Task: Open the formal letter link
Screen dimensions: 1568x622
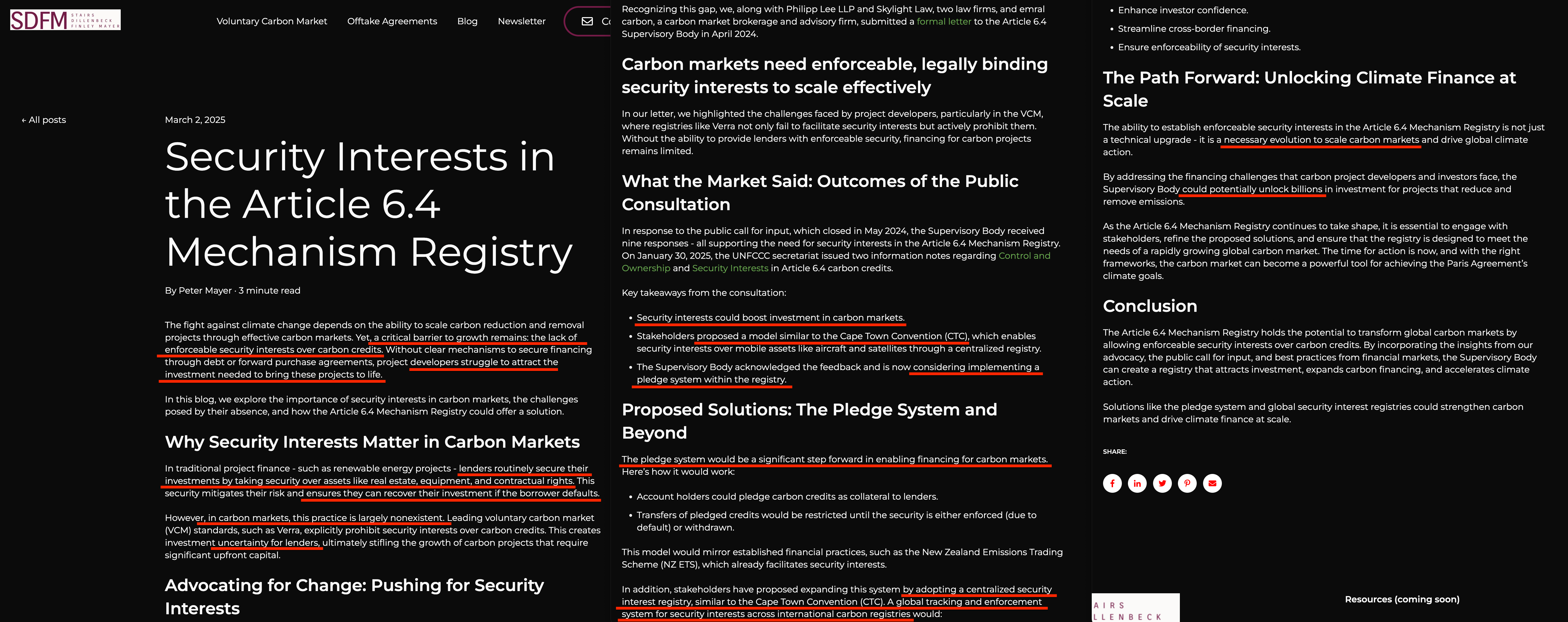Action: [943, 21]
